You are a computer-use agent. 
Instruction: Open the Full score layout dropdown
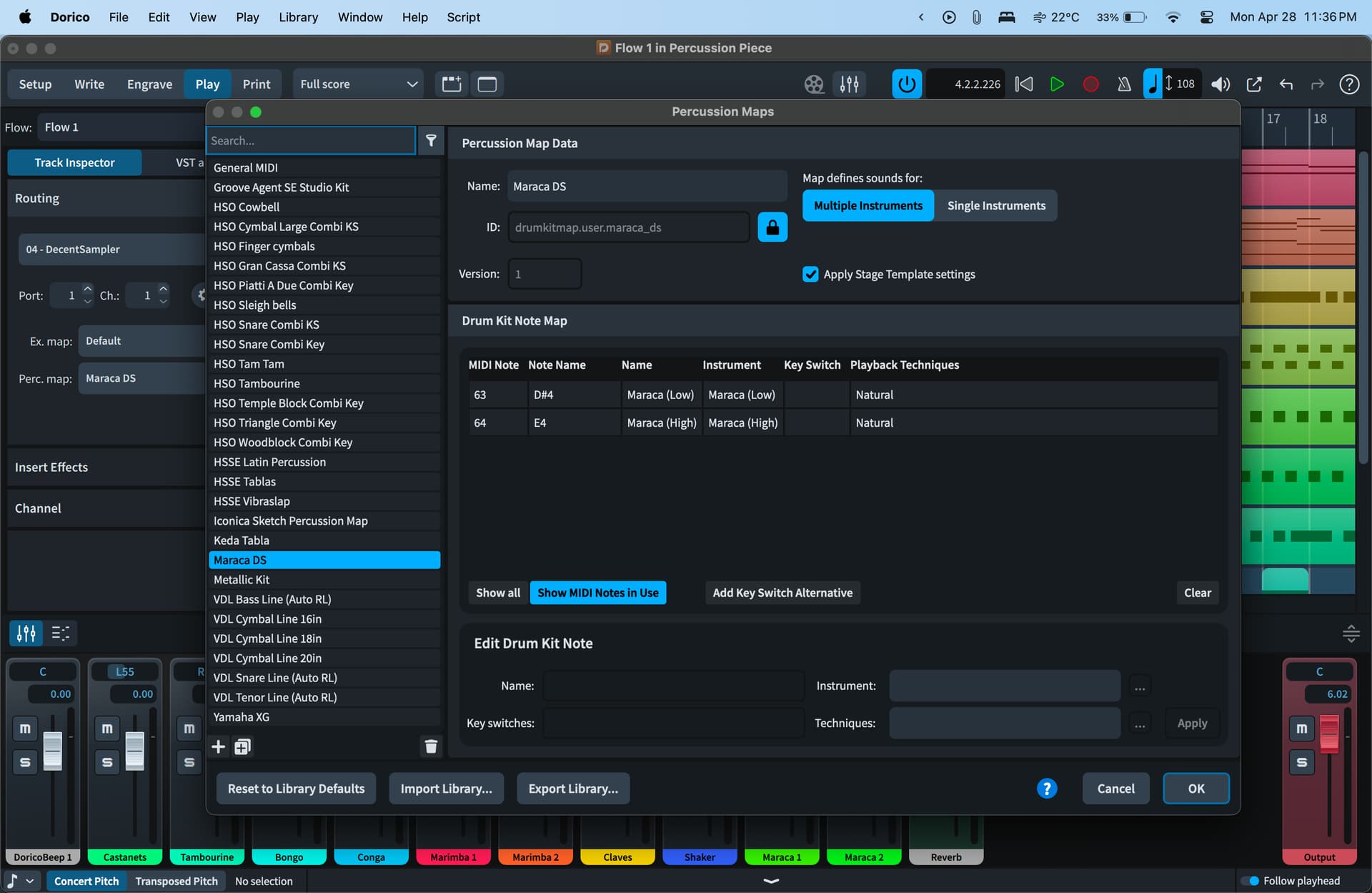tap(358, 84)
